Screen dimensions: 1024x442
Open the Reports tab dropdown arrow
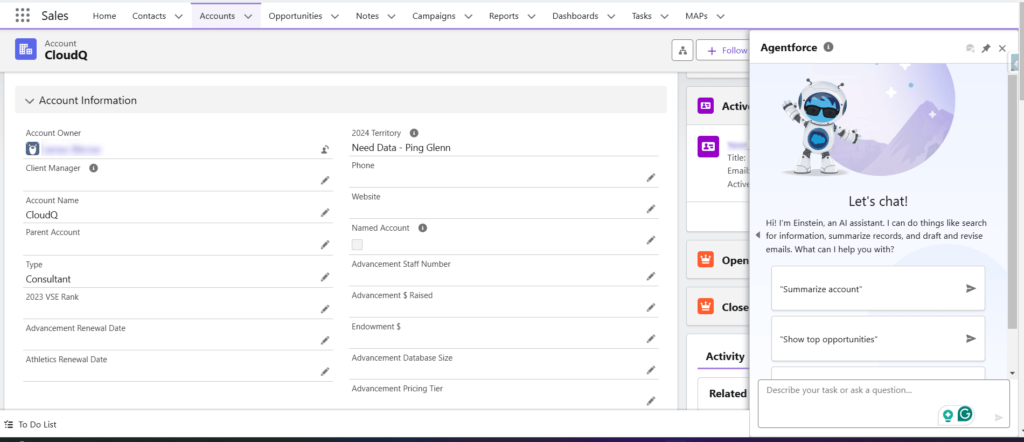[531, 16]
